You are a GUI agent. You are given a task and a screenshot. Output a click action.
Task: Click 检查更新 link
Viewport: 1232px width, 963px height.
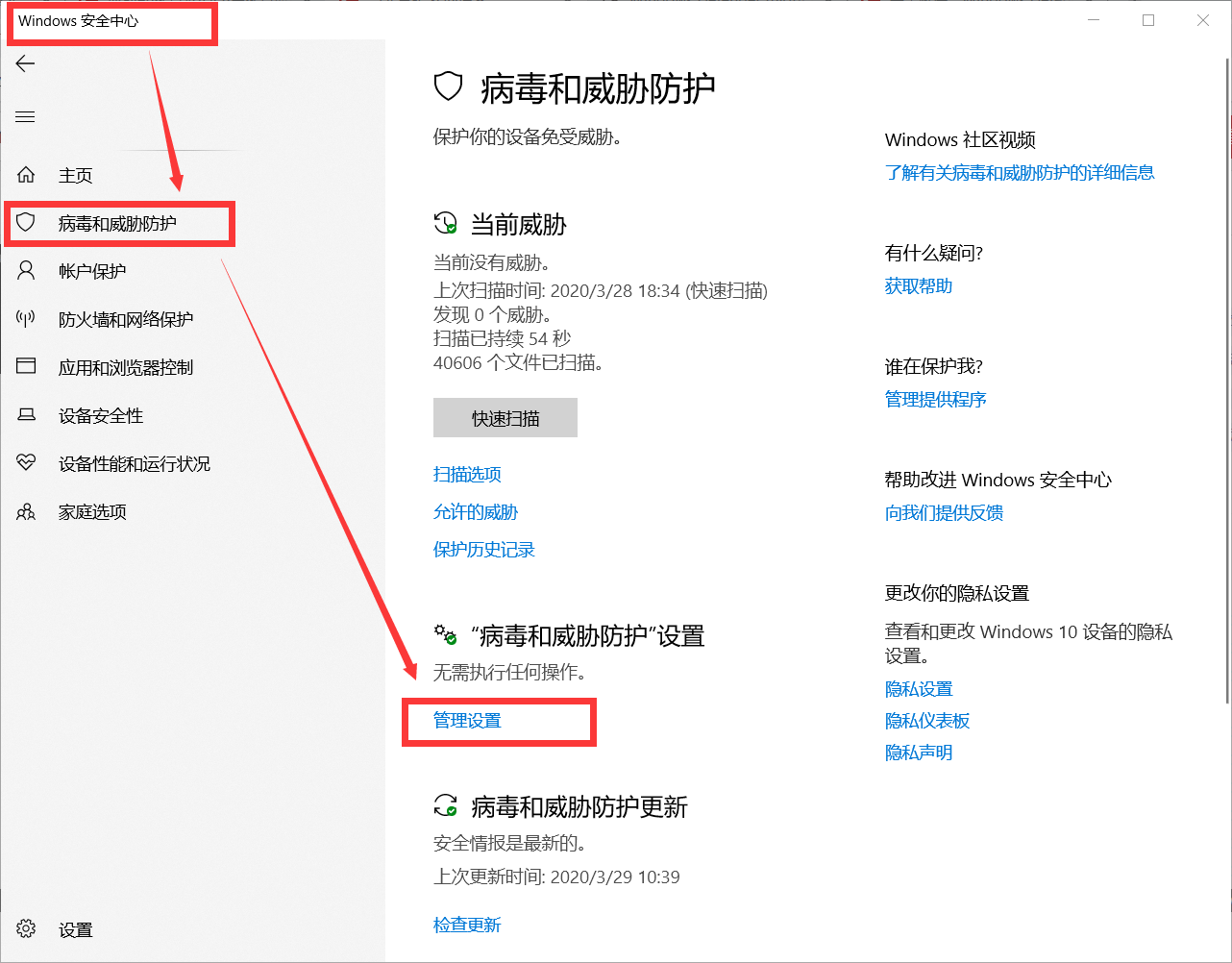467,925
